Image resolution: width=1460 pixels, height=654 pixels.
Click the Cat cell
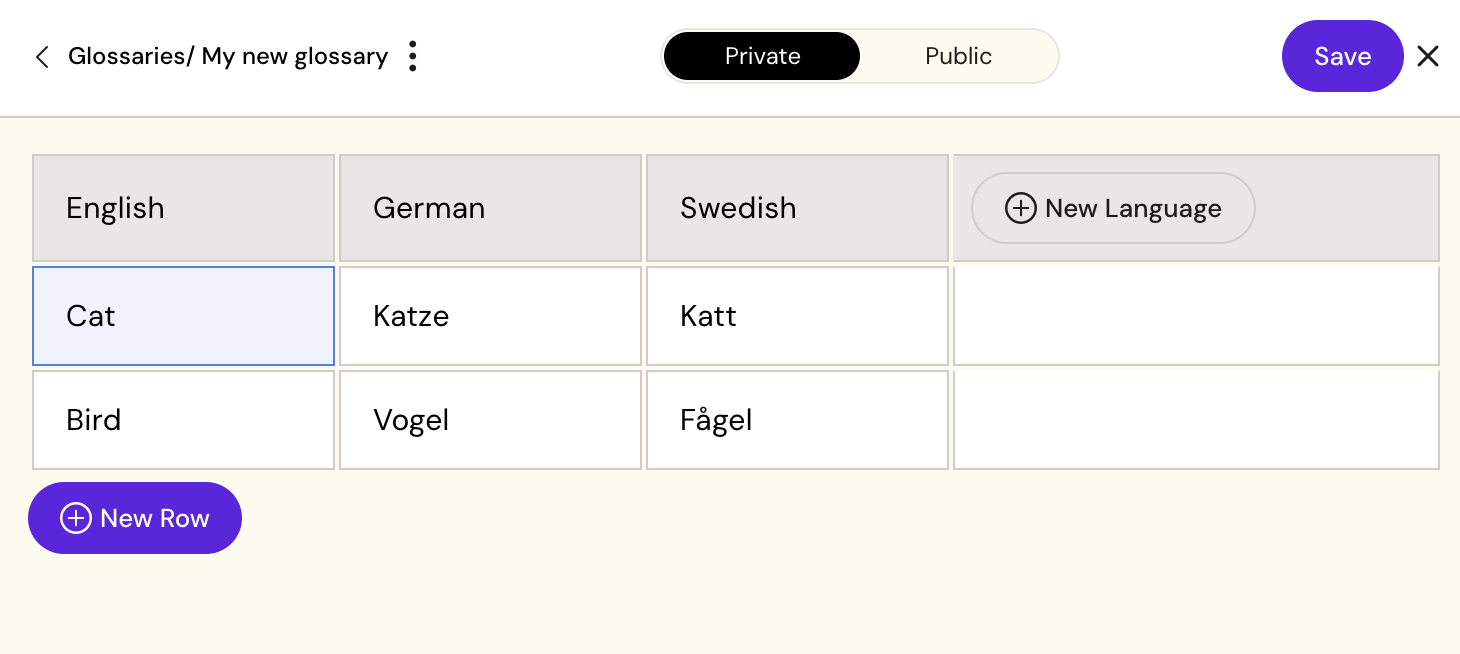click(x=183, y=316)
